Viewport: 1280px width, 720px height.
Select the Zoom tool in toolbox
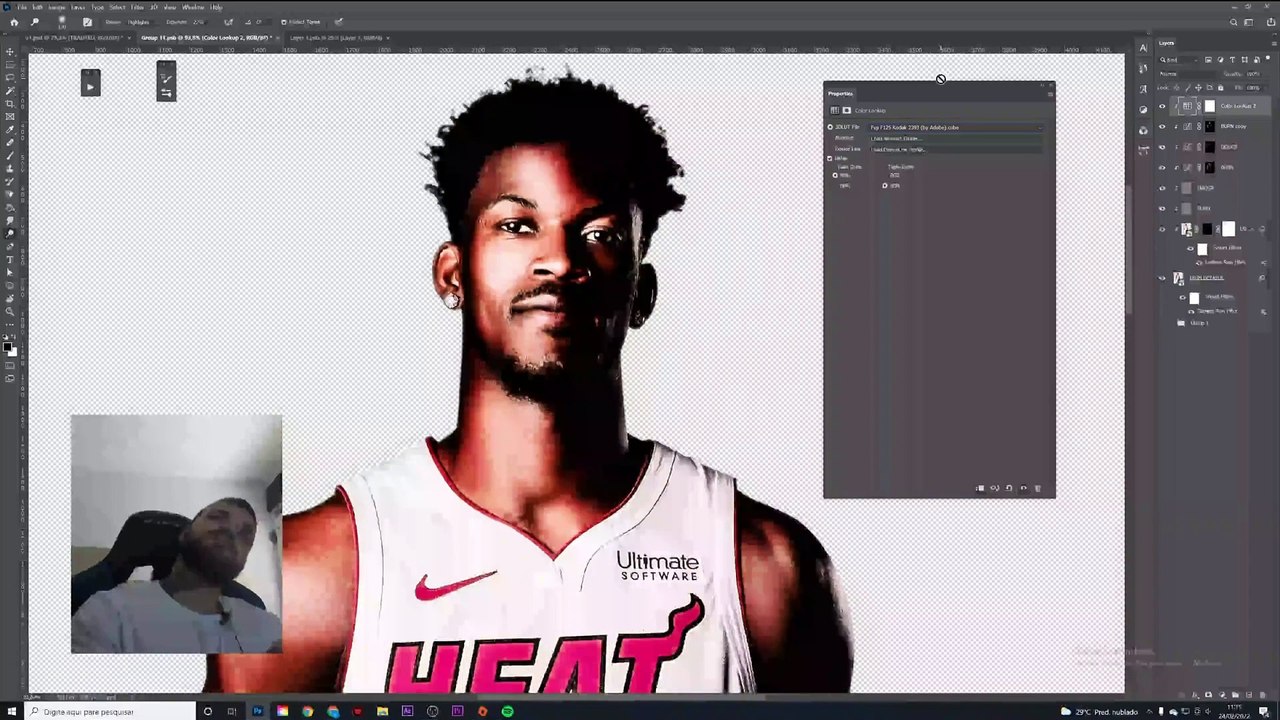tap(10, 311)
